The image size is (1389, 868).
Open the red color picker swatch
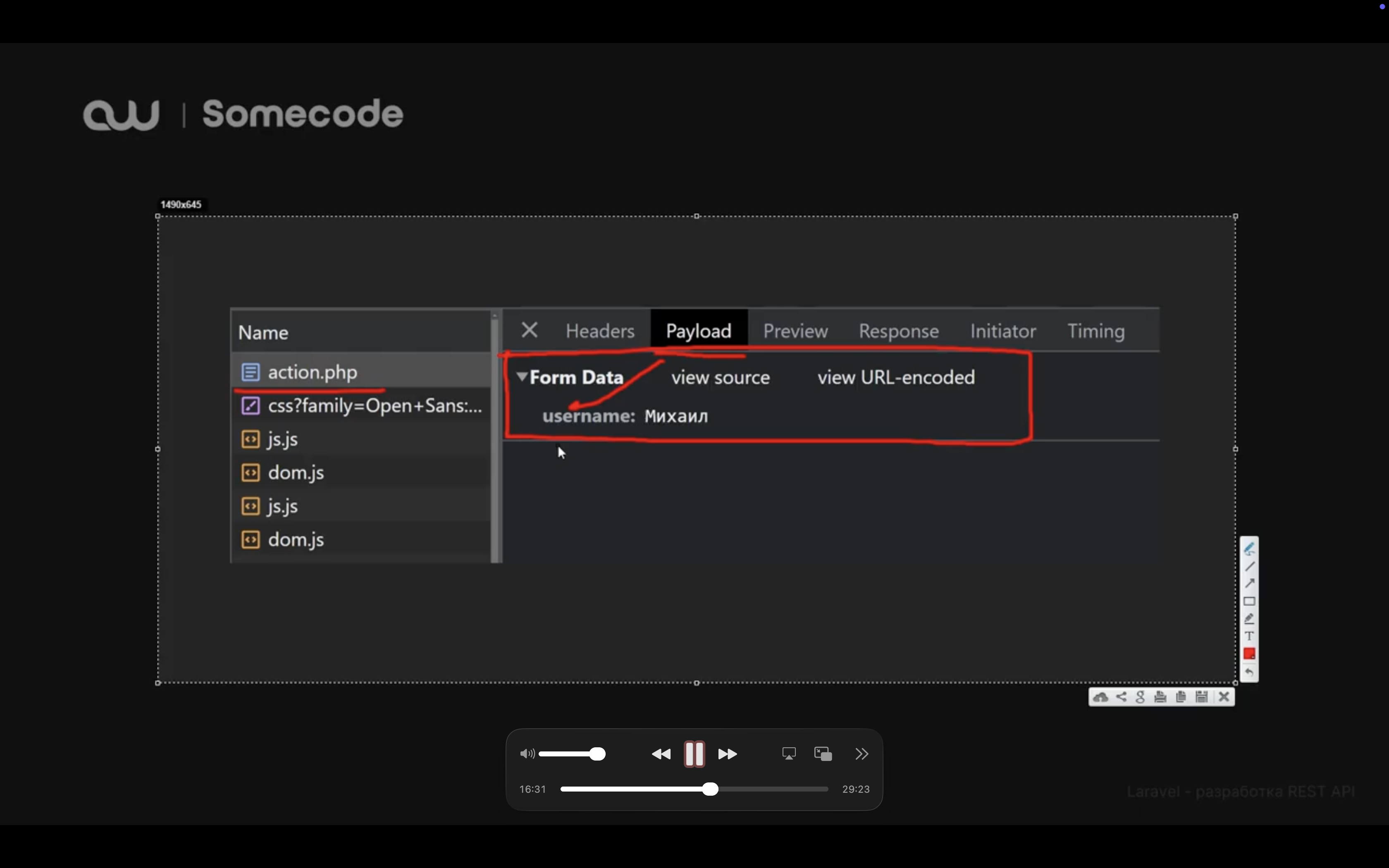click(1249, 654)
